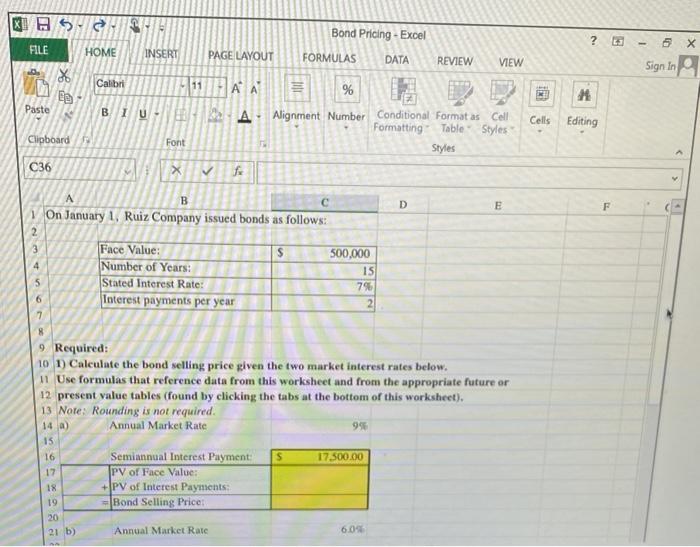Screen dimensions: 700x547
Task: Collapse the ribbon with the caret arrow
Action: 679,152
